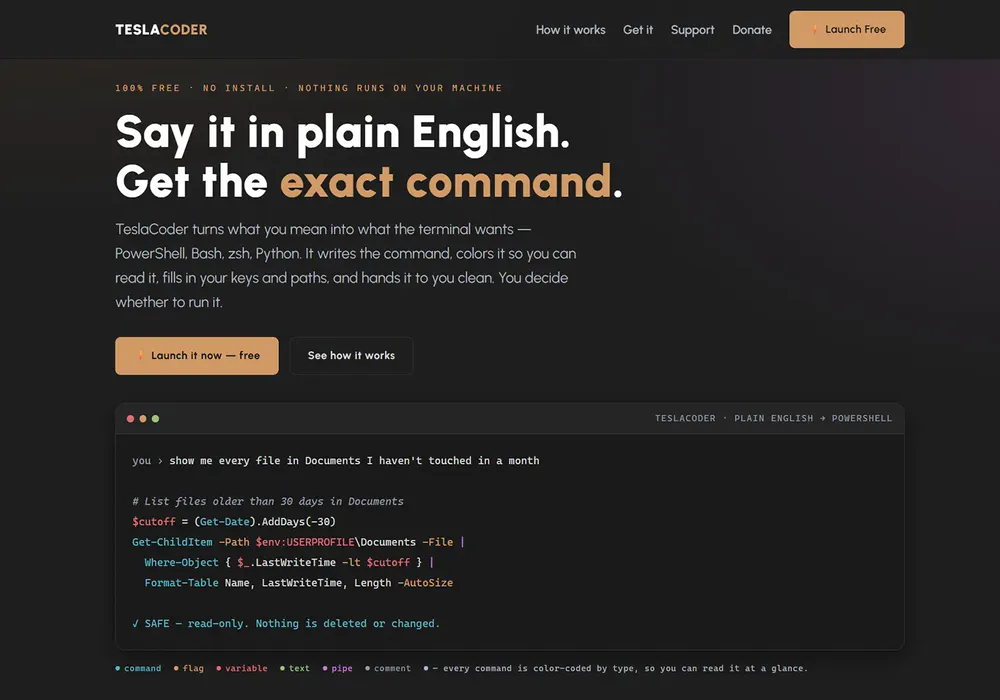Click the 'comment' legend label

click(392, 668)
